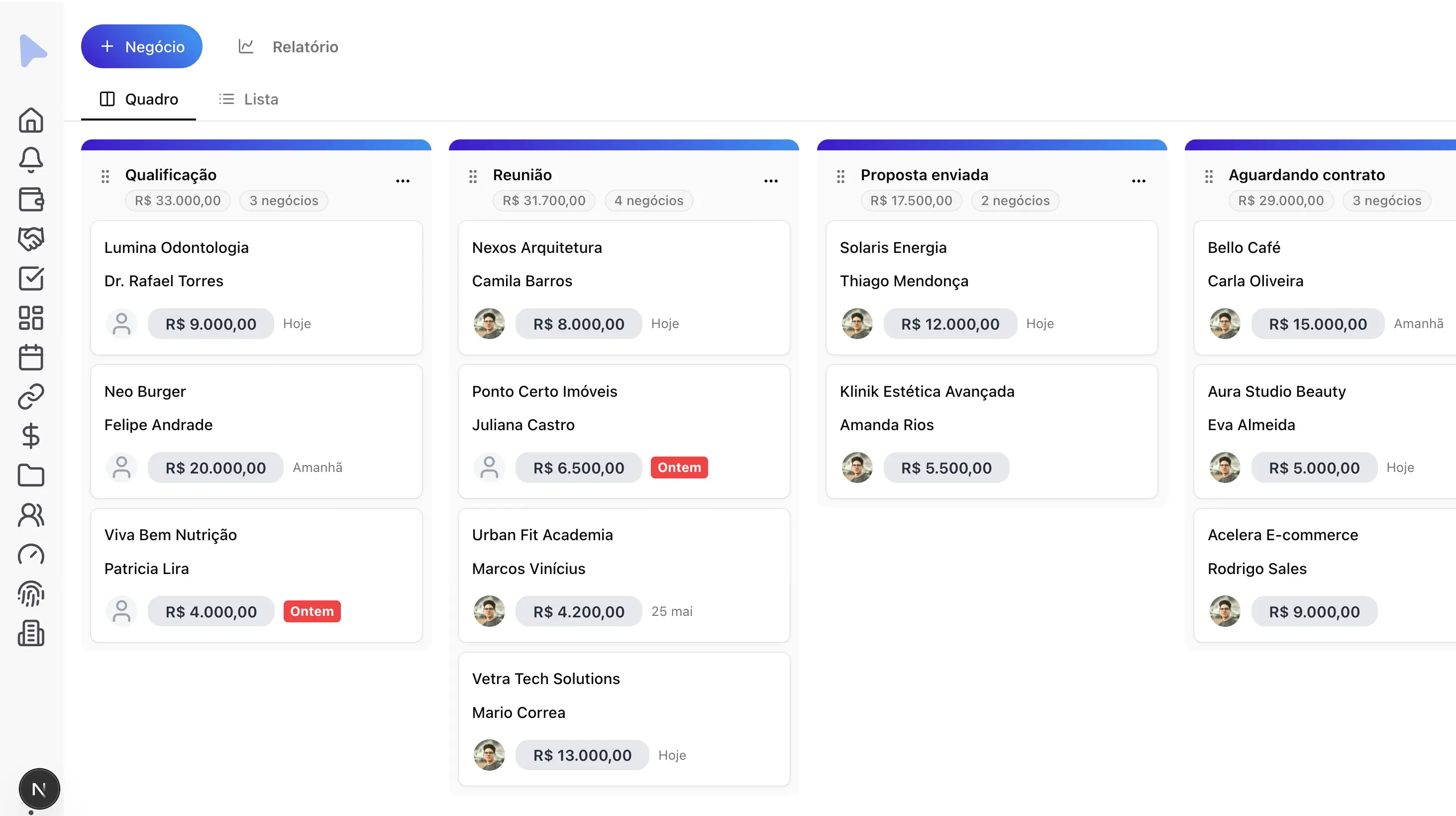Click owner avatar on Bello Café card

click(x=1225, y=324)
